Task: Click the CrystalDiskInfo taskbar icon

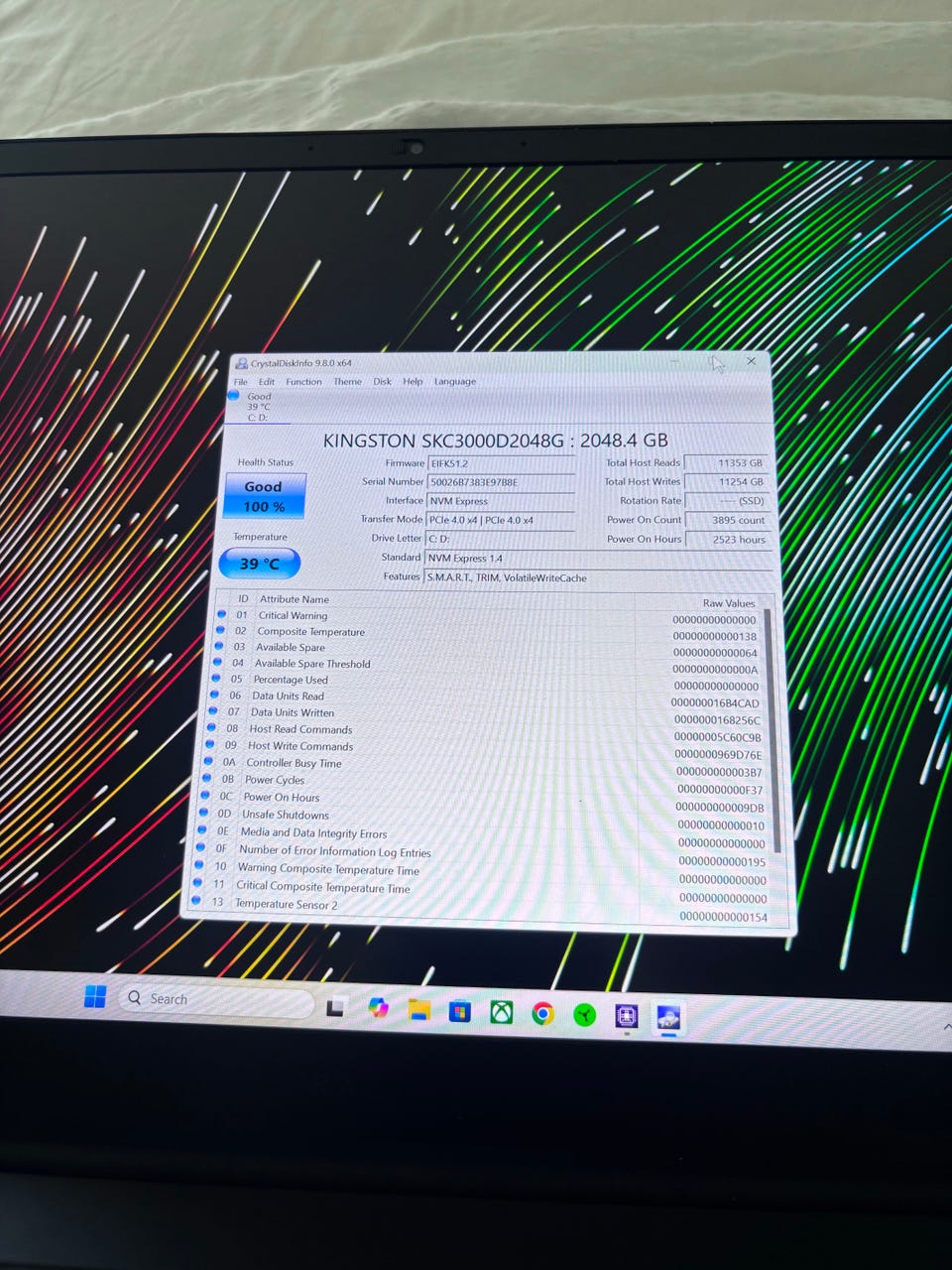Action: pos(667,1016)
